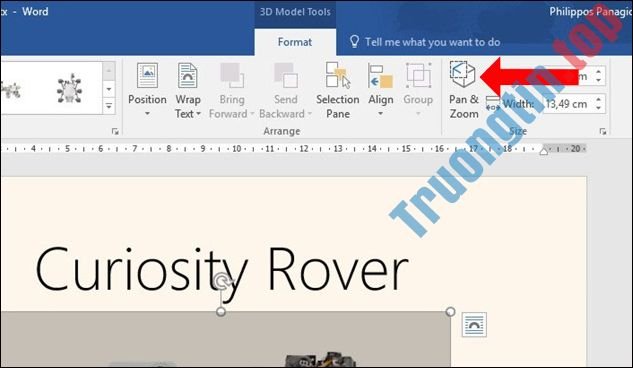
Task: Open the Position layout menu
Action: coord(147,90)
